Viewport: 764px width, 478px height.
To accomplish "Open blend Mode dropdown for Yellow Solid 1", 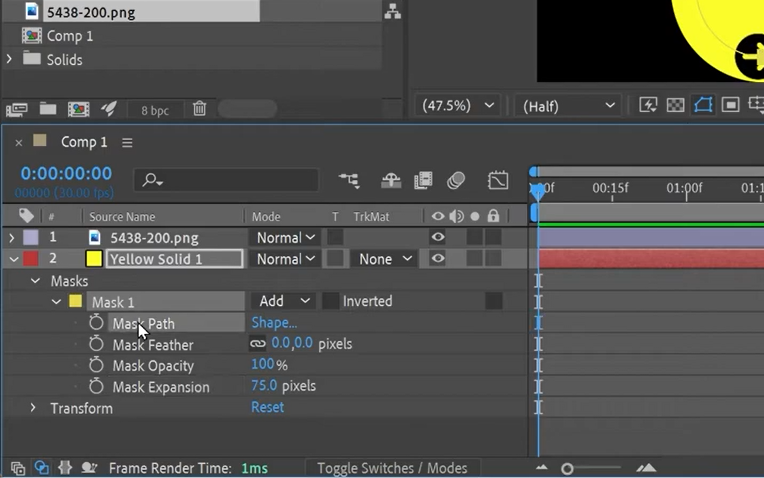I will point(285,259).
